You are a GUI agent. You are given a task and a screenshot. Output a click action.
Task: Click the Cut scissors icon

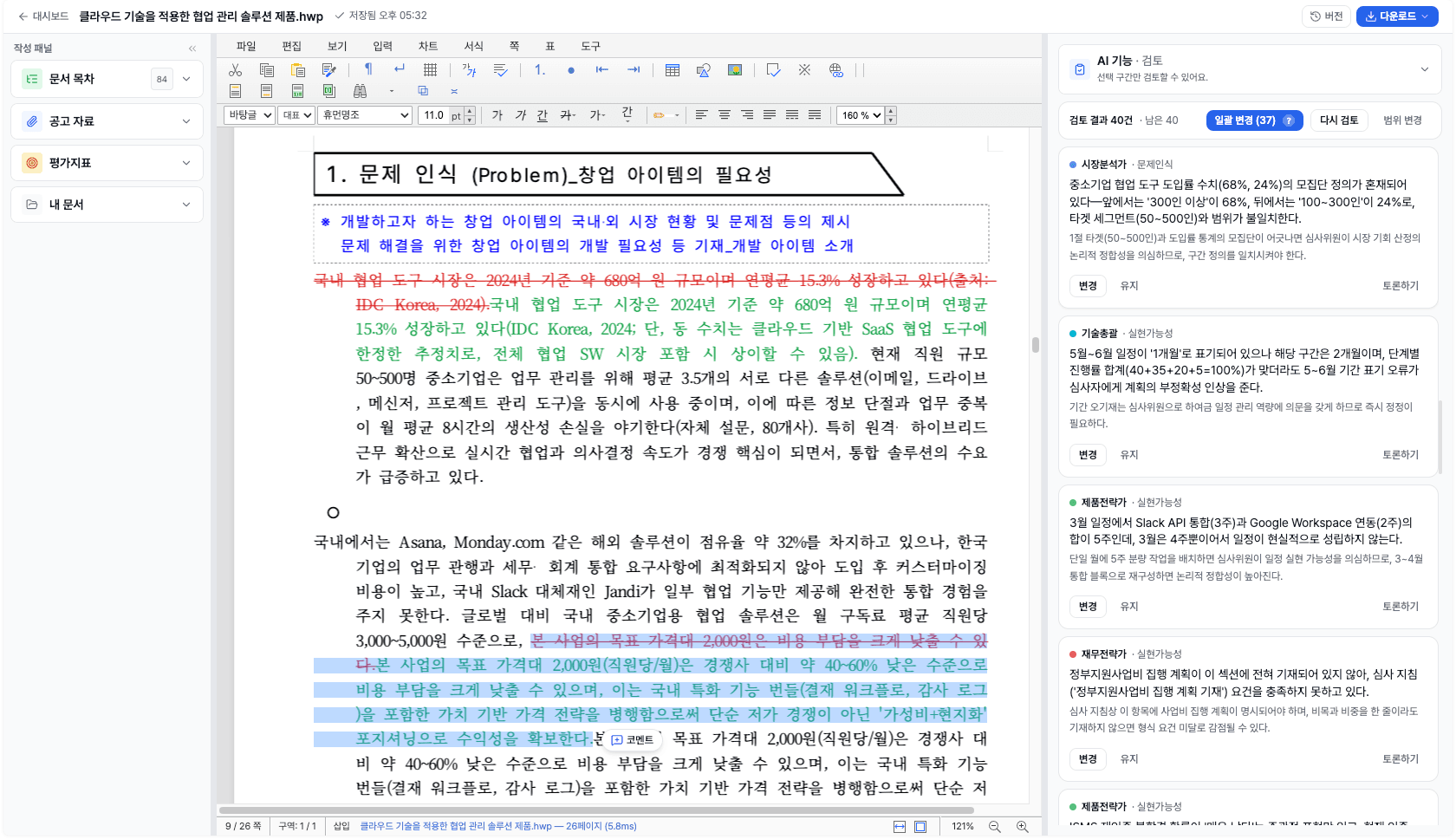[235, 70]
